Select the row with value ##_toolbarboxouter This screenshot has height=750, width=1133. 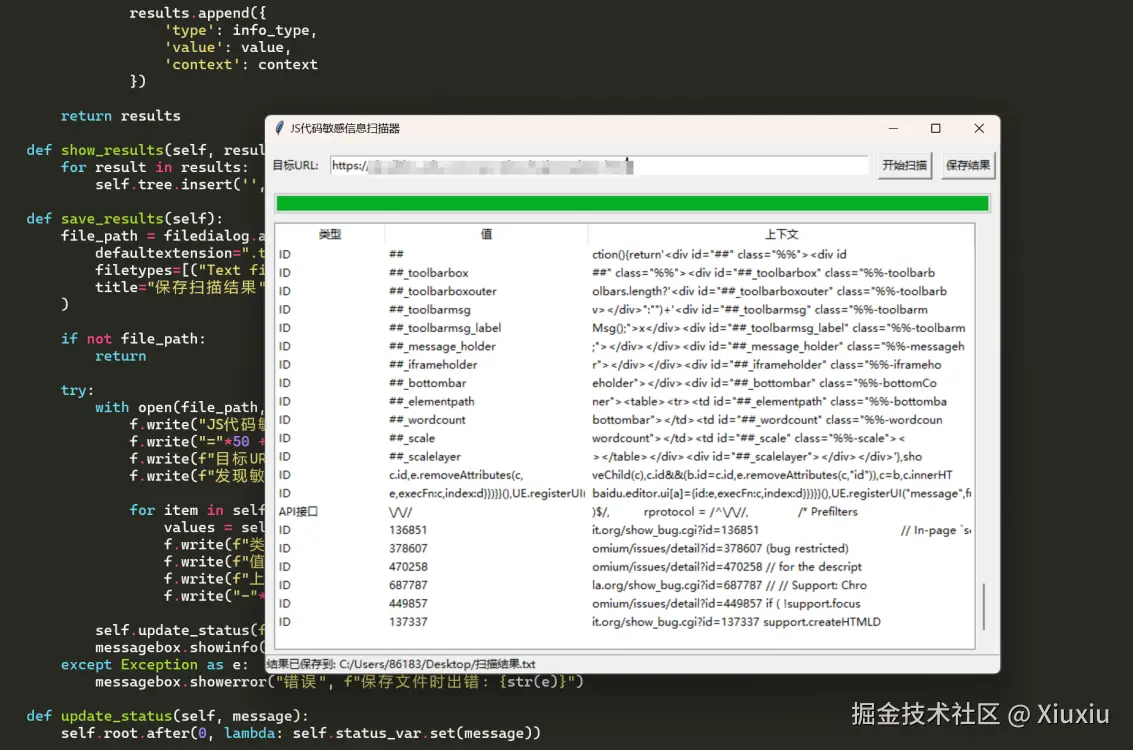tap(625, 291)
